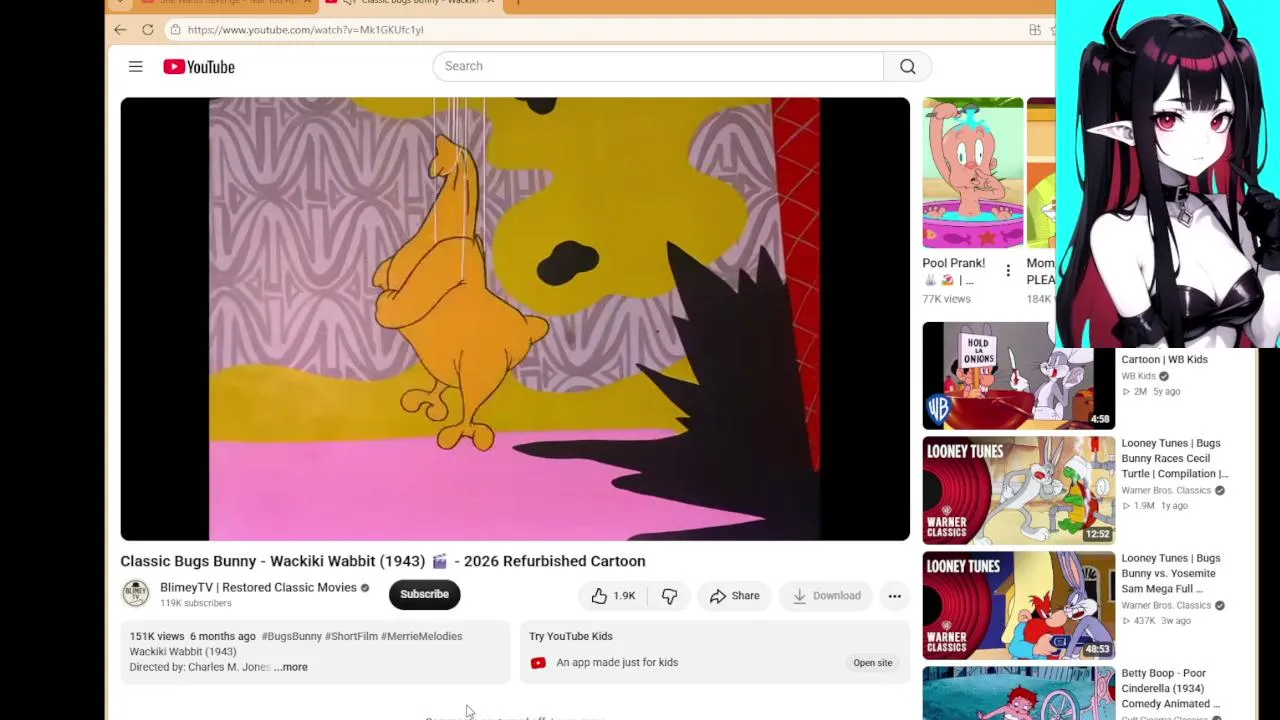Open the Betty Boop Poor Cinderella thumbnail
Image resolution: width=1280 pixels, height=720 pixels.
1018,693
